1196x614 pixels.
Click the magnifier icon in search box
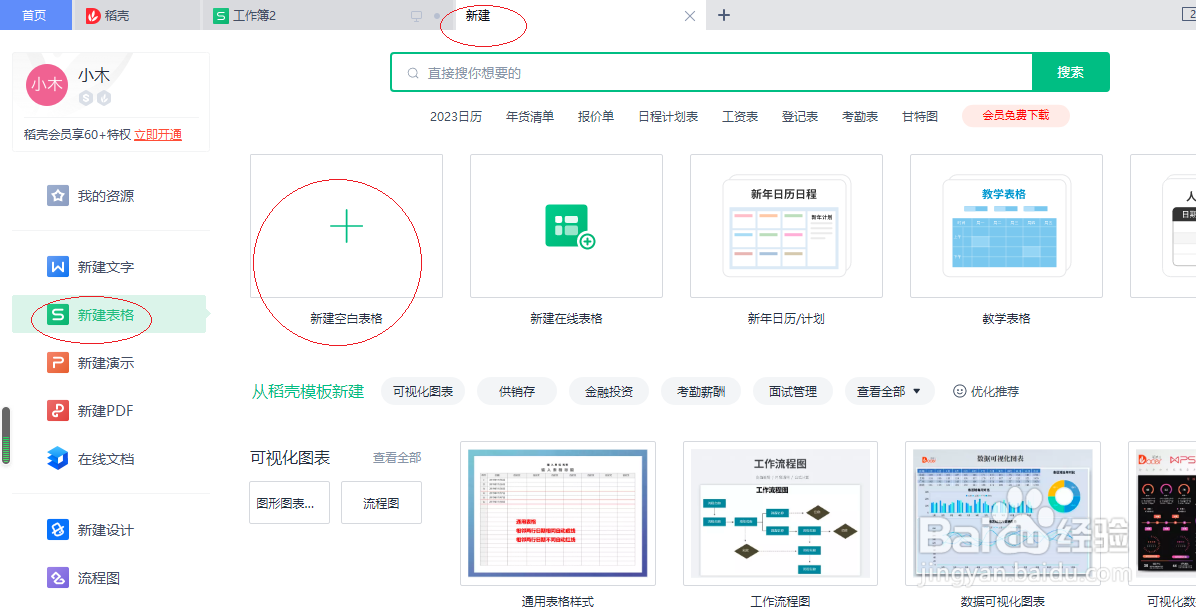coord(413,73)
